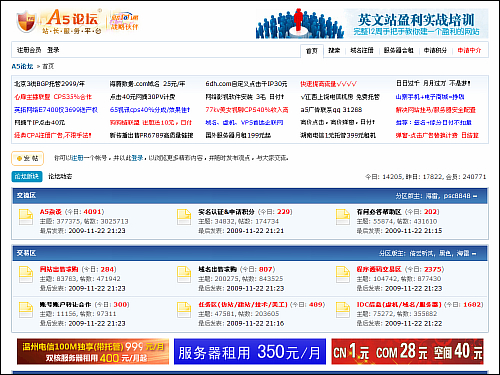Open folder icon for IDC信息 forum (今日 1682)
500x375 pixels.
pos(343,310)
